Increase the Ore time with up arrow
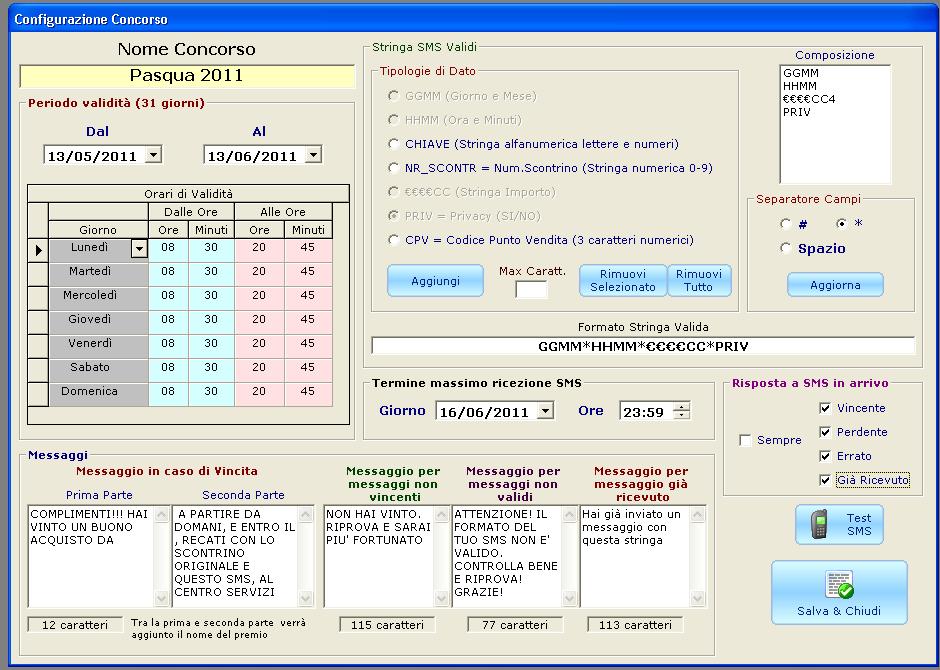 (x=682, y=407)
